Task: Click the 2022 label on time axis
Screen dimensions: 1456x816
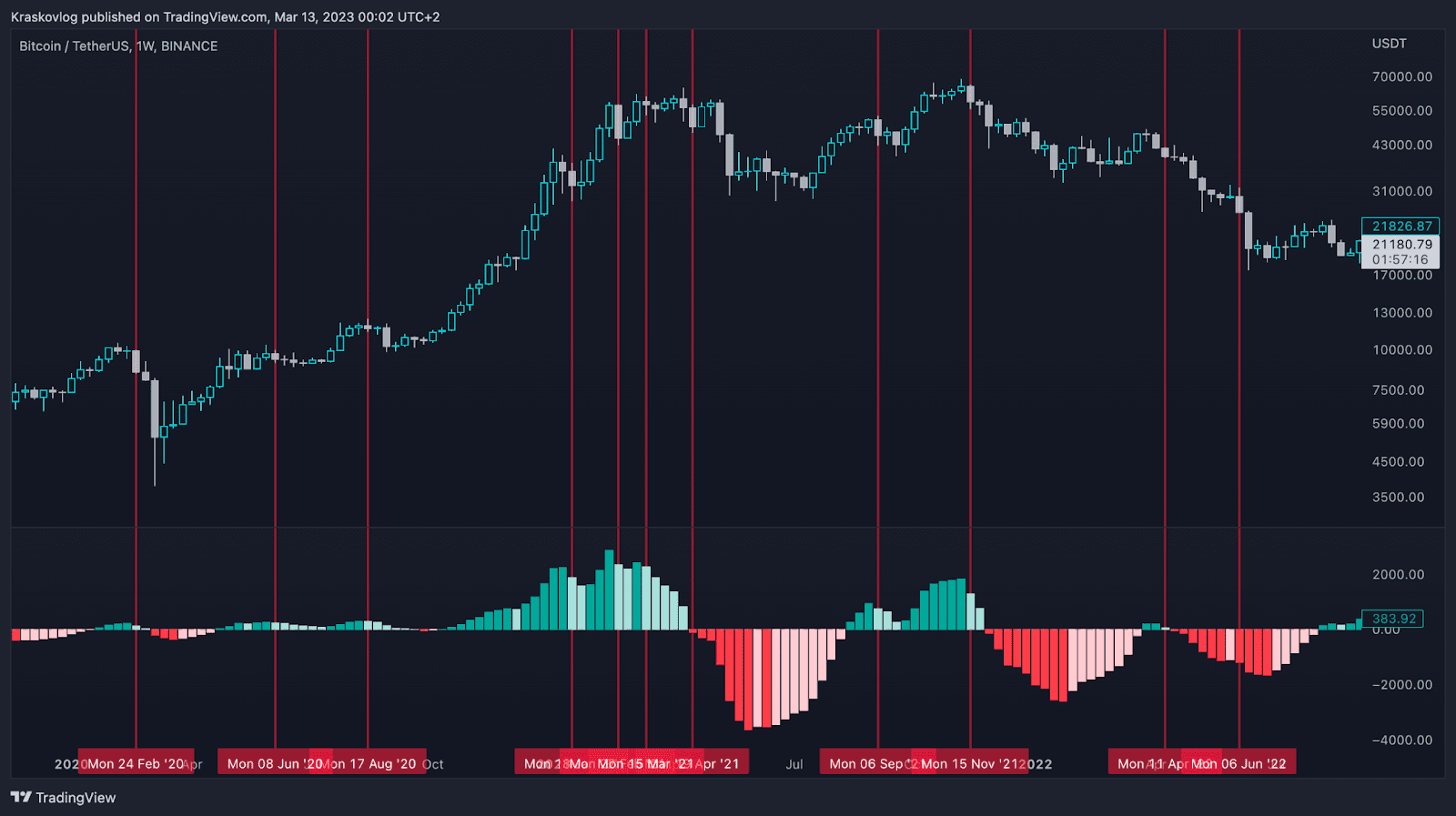Action: coord(1037,764)
